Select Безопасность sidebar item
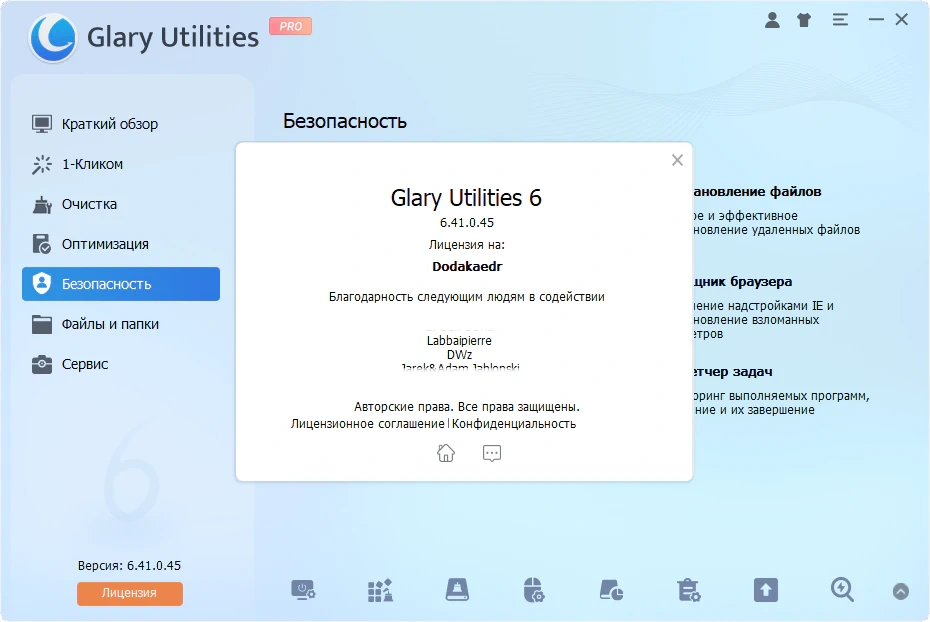Viewport: 930px width, 622px height. pos(121,284)
